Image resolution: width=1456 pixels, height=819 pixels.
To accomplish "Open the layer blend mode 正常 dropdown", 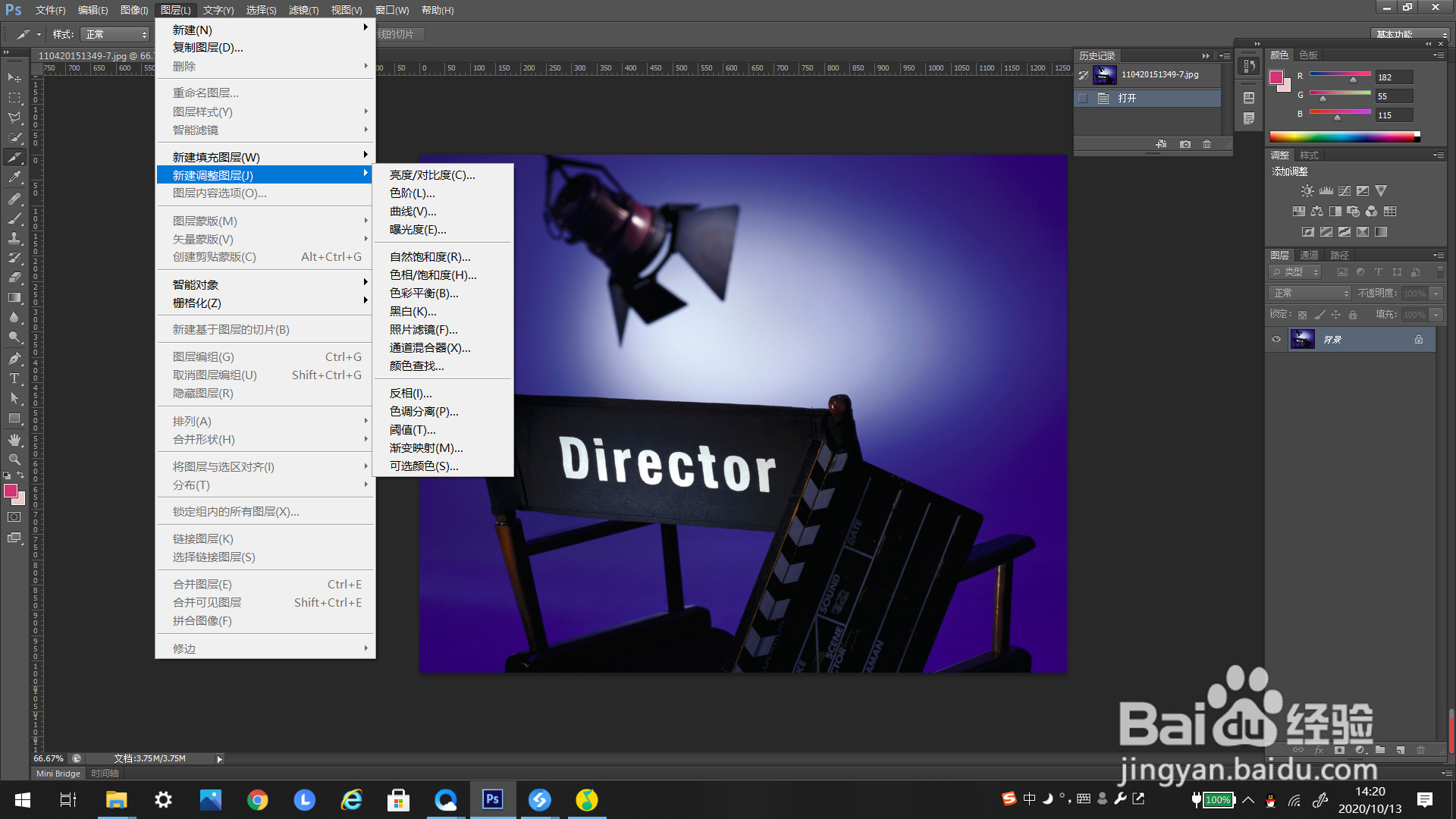I will 1310,293.
